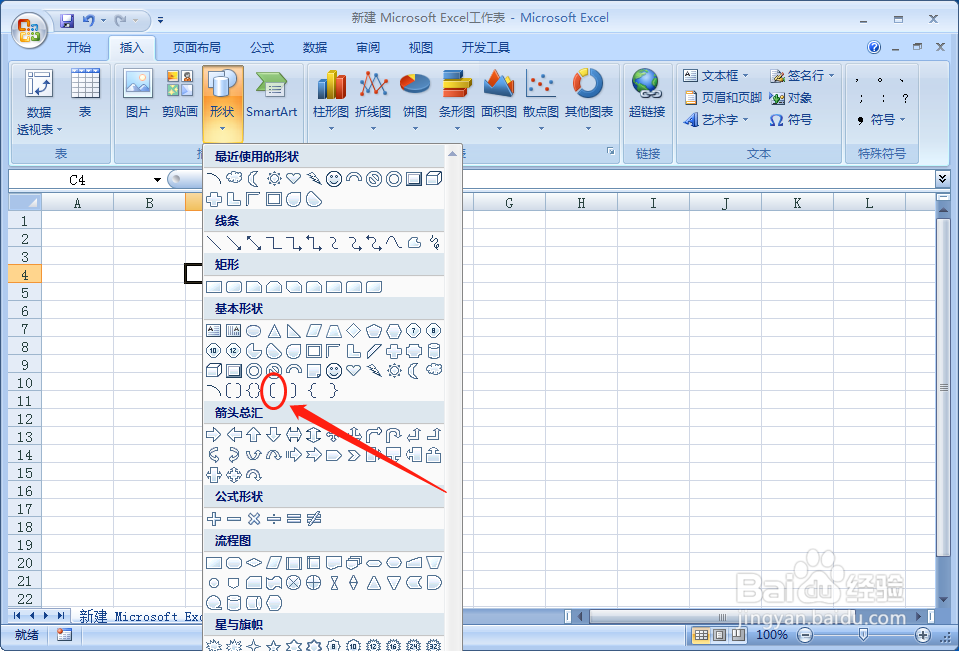Expand the formula bar chevron

(942, 179)
